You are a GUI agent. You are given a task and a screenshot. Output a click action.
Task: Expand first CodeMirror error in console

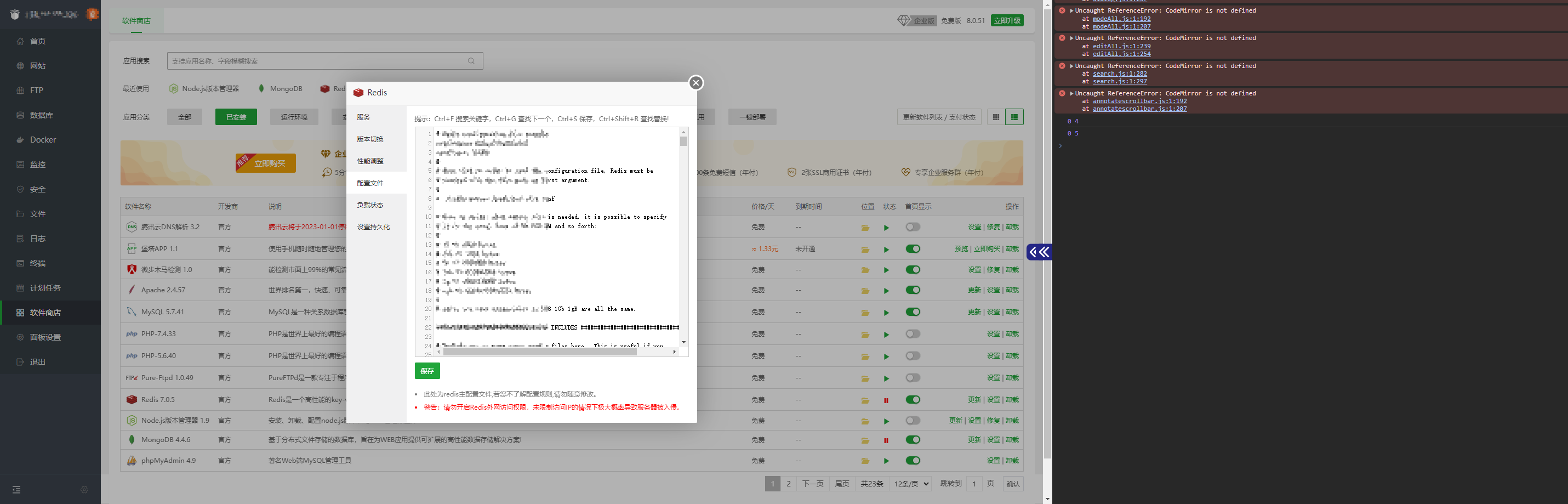coord(1071,10)
